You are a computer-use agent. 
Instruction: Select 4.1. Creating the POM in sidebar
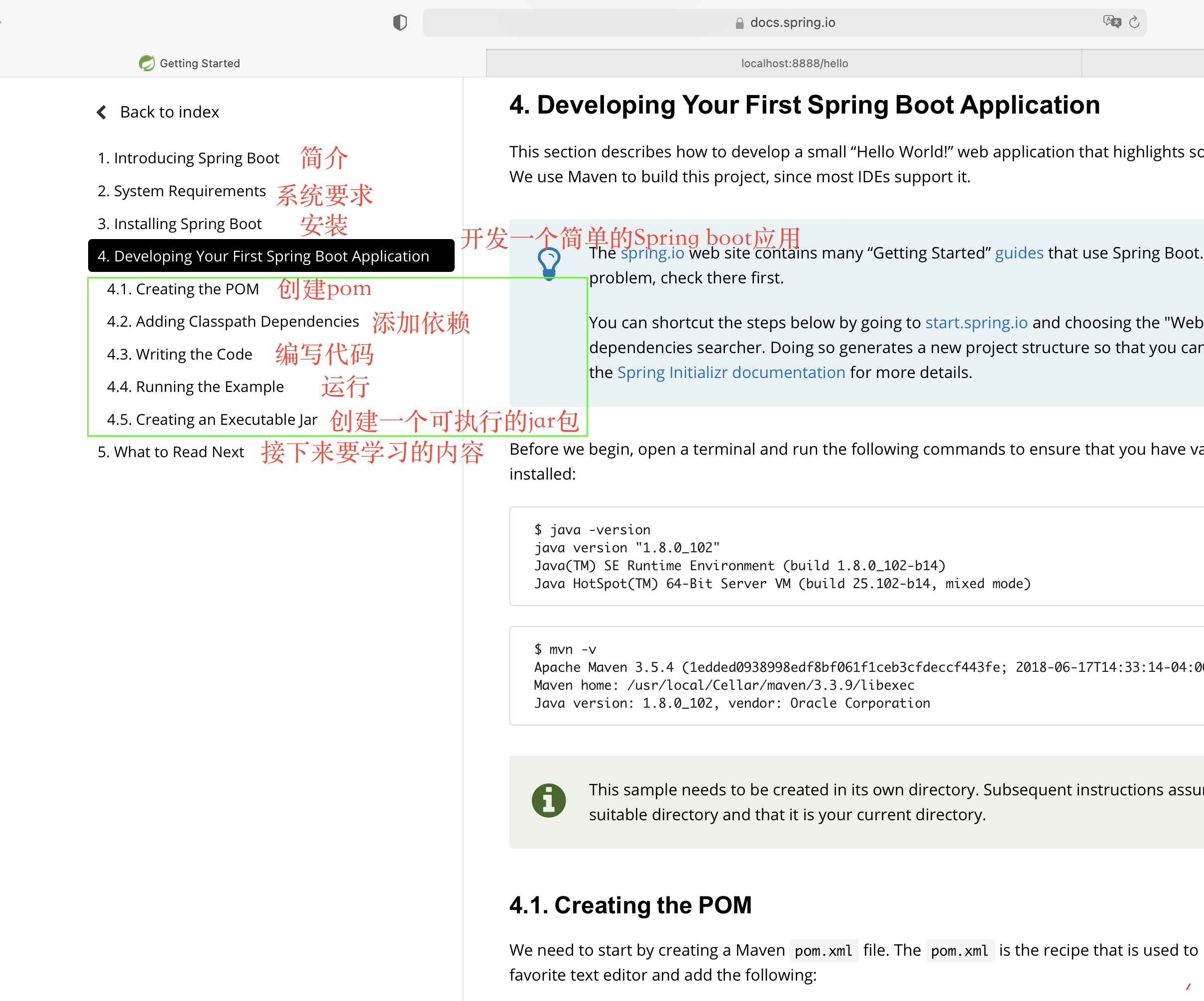(183, 289)
